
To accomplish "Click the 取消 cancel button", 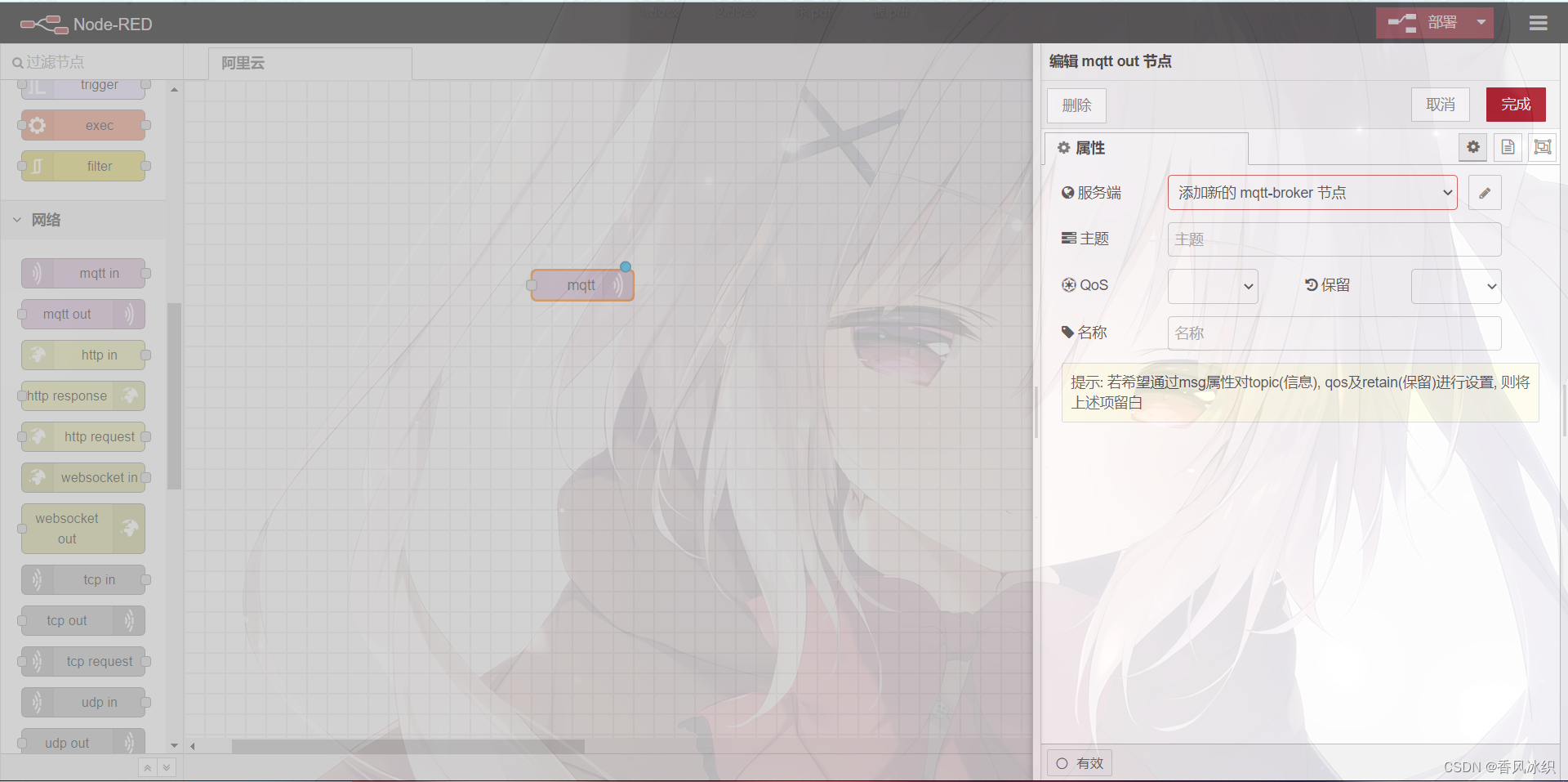I will click(x=1441, y=105).
